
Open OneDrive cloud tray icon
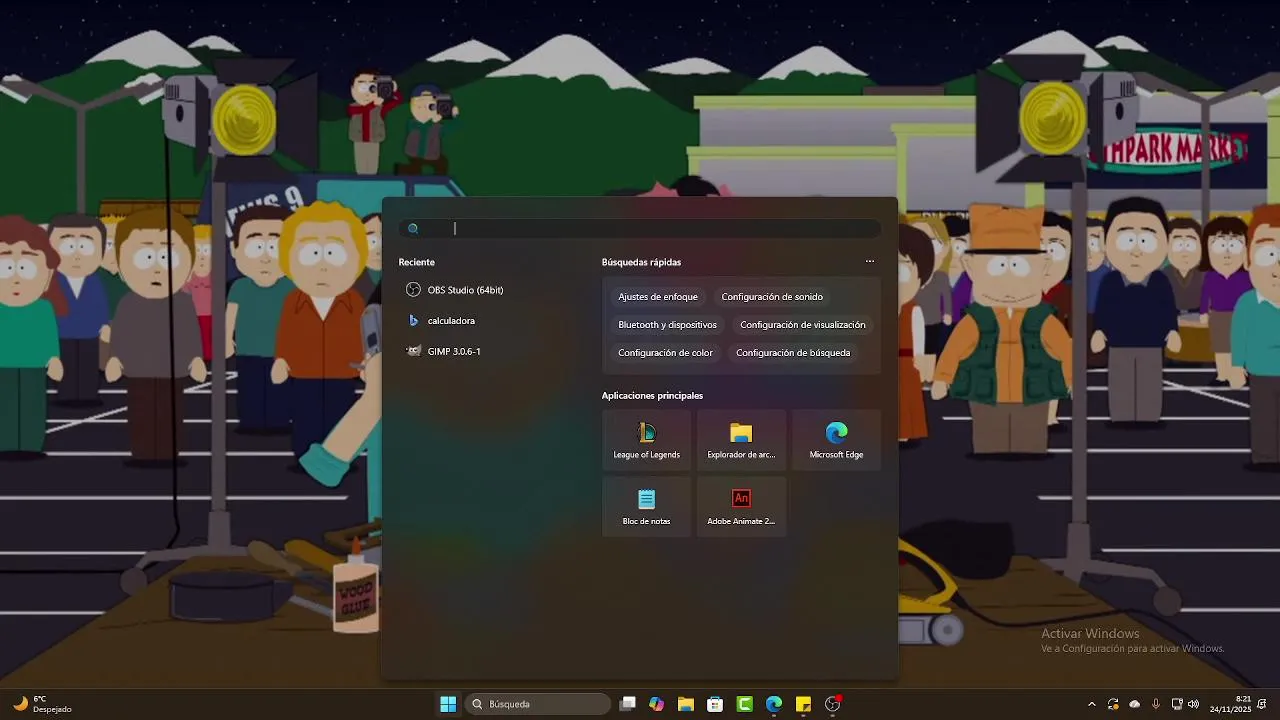(1134, 704)
